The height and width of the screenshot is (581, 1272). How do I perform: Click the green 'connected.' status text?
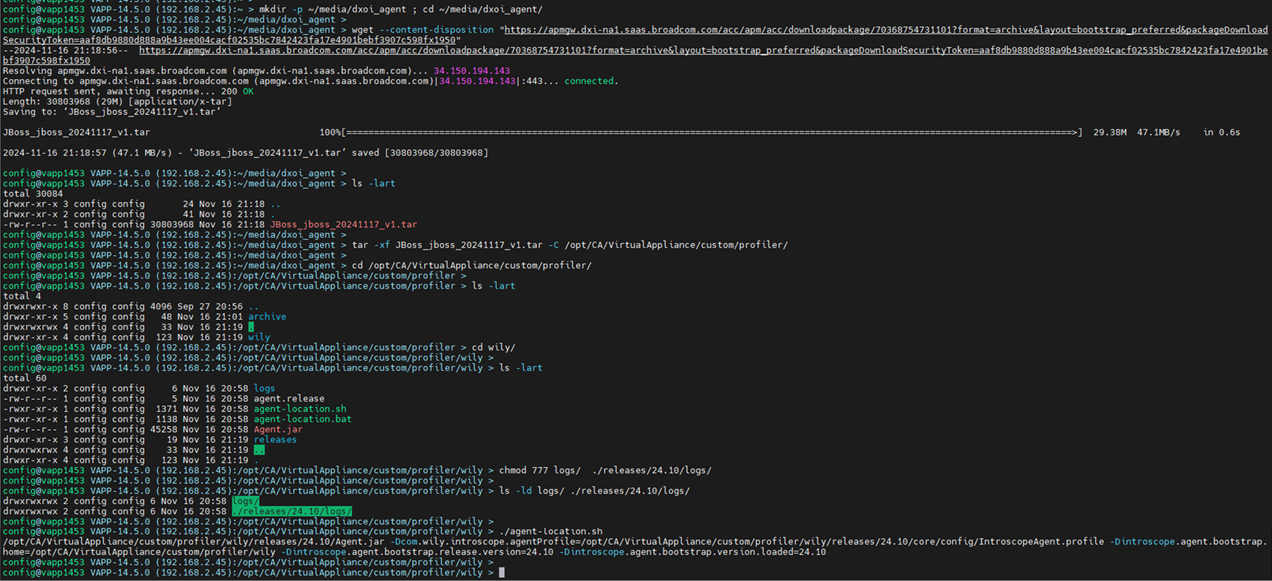[x=591, y=81]
